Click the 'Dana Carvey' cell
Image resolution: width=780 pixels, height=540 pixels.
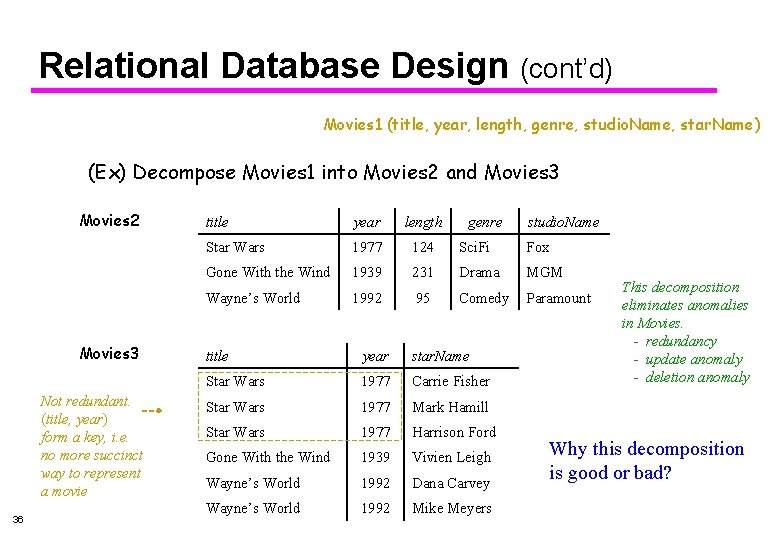(x=451, y=483)
